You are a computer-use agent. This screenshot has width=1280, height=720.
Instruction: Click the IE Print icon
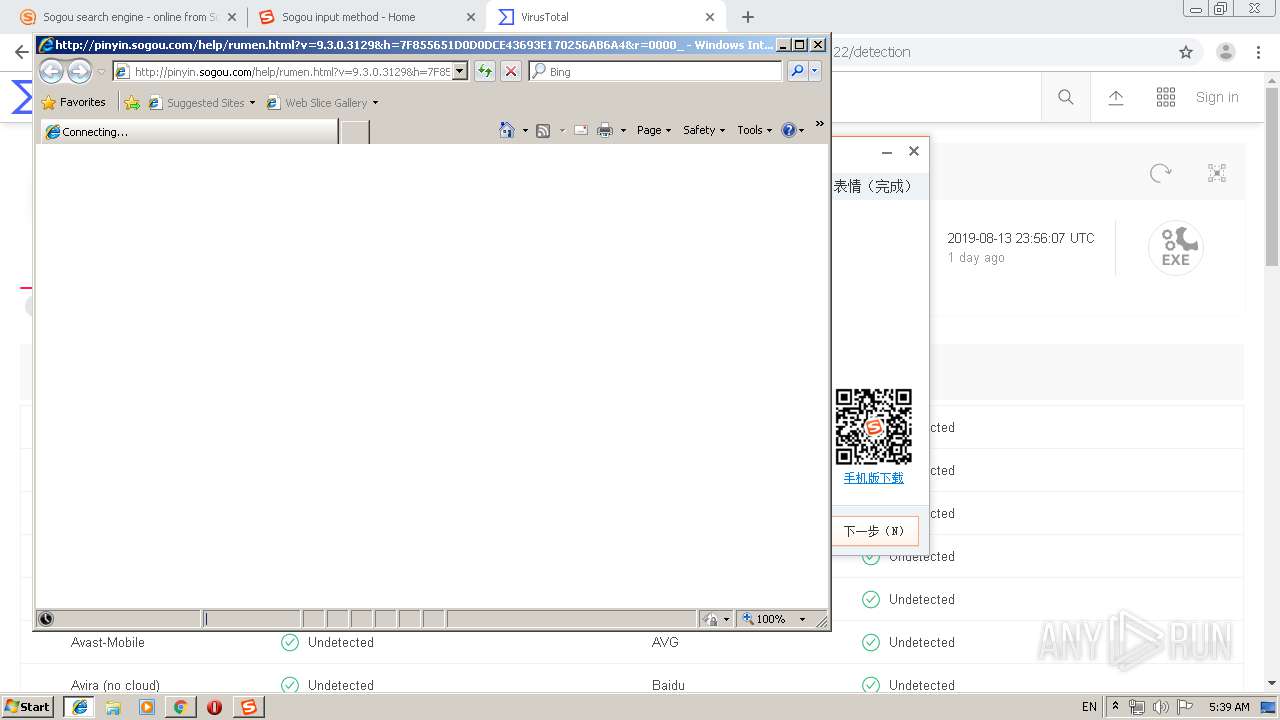click(x=605, y=130)
